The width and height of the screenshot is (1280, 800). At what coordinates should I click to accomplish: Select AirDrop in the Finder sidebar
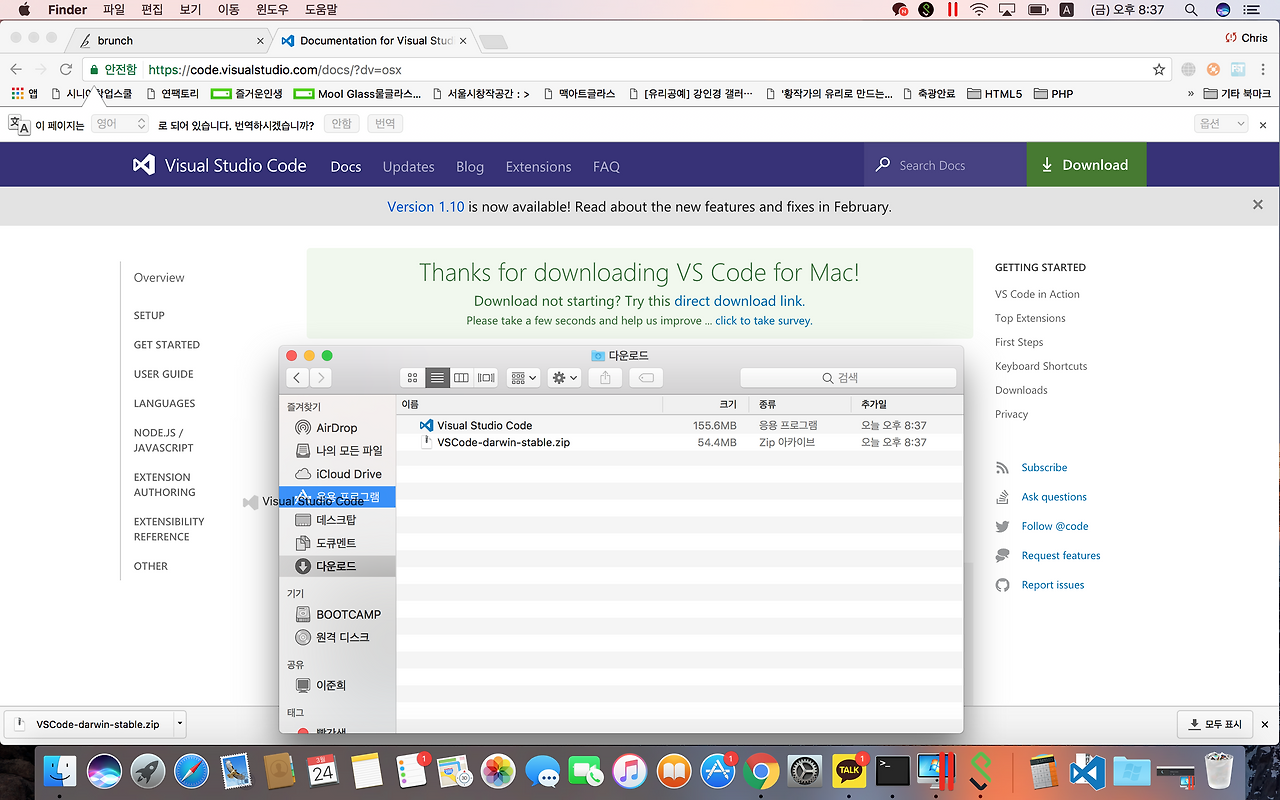pos(337,428)
